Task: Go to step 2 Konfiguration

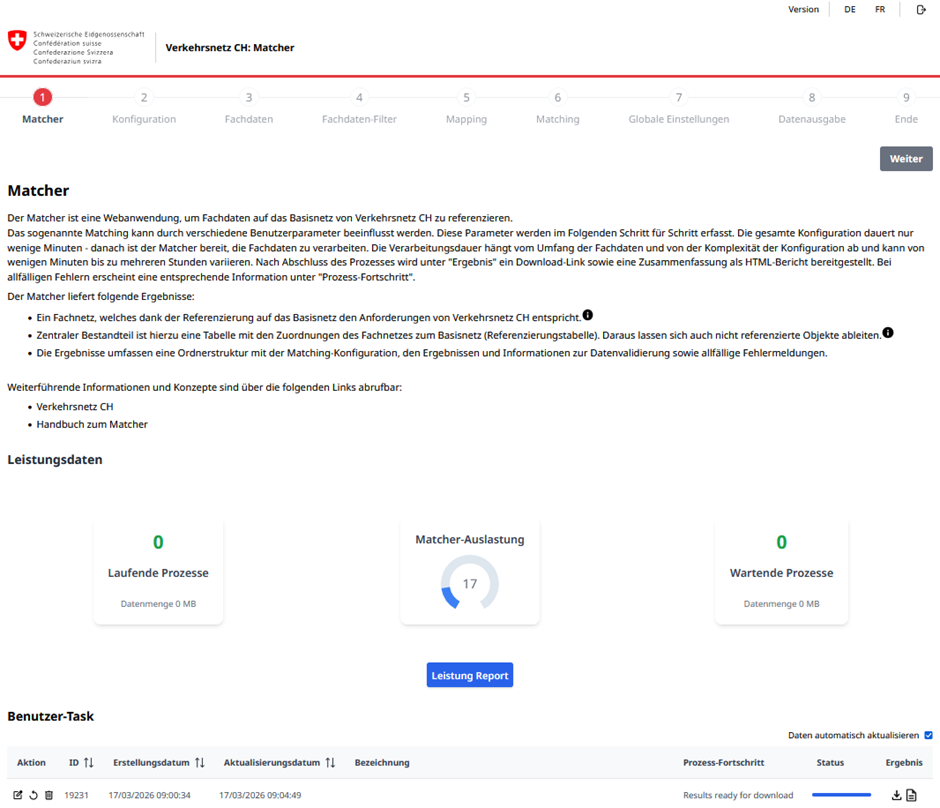Action: 144,98
